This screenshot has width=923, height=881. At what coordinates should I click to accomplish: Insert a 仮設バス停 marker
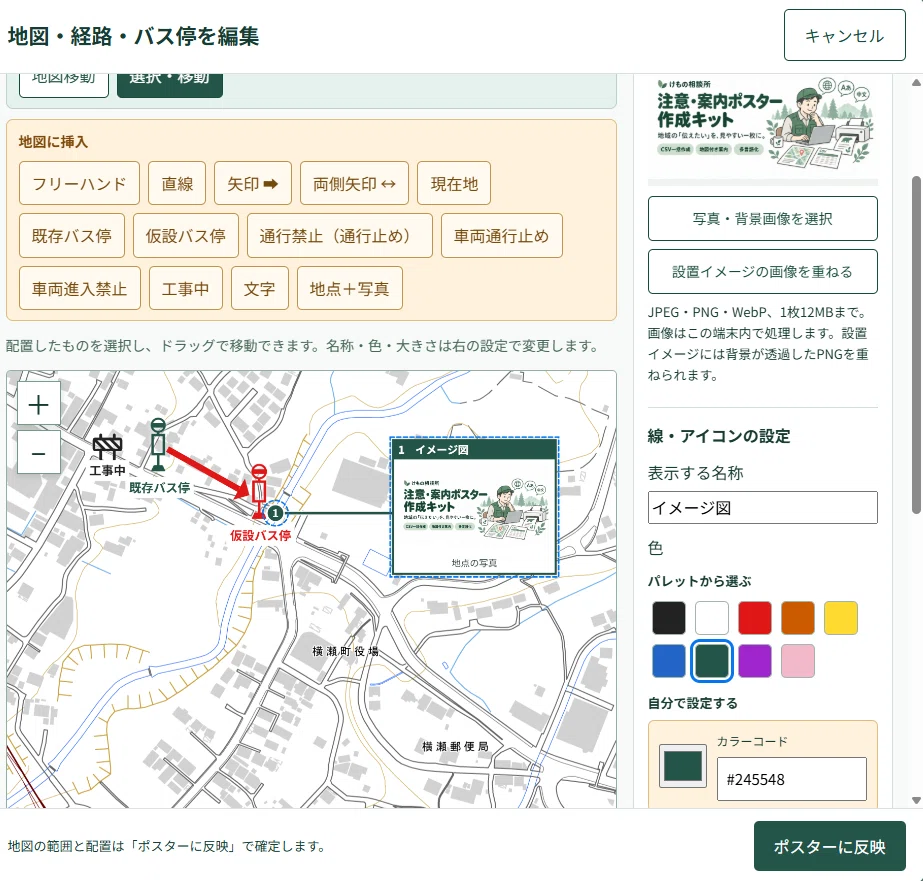coord(186,236)
